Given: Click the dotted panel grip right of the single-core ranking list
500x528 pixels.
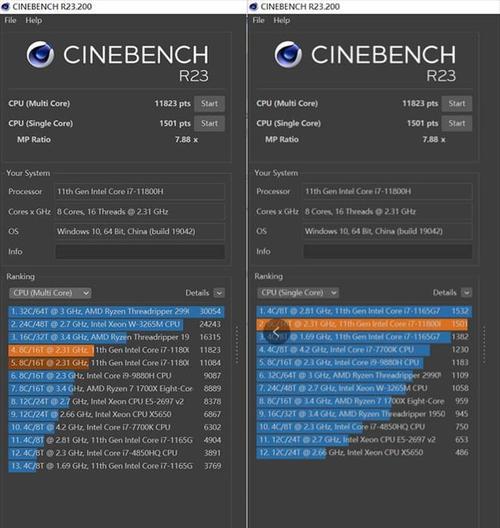Looking at the screenshot, I should coord(484,344).
